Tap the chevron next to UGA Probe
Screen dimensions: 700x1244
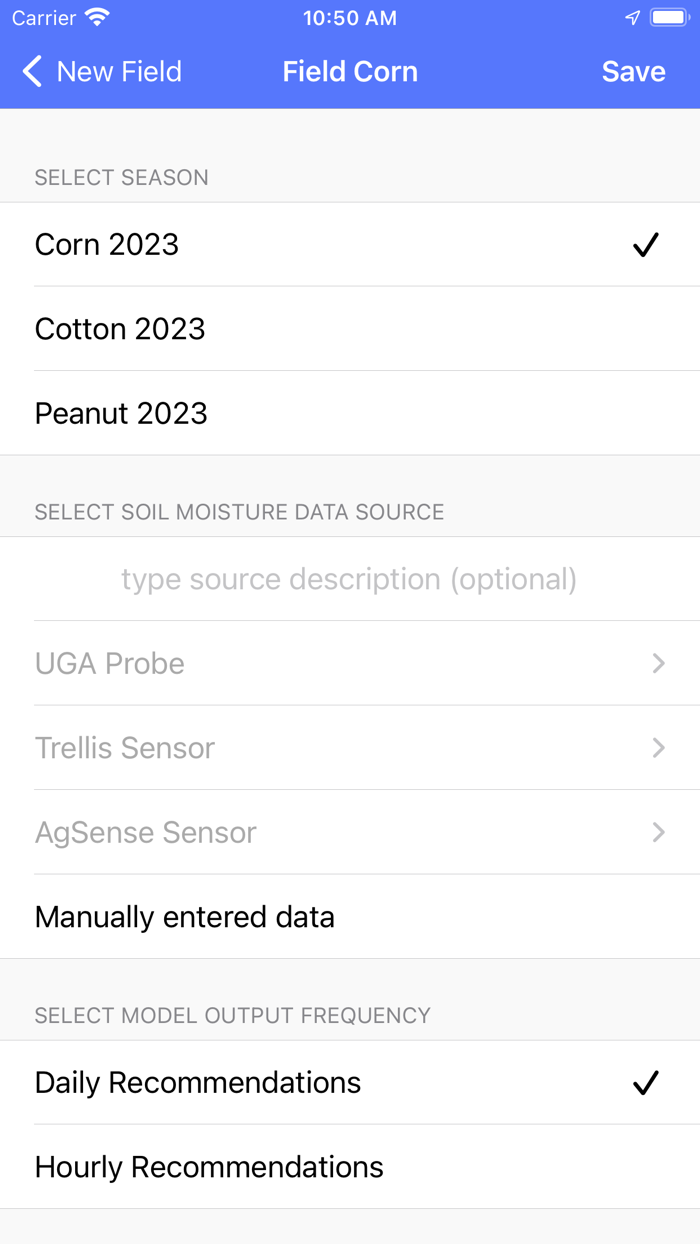[657, 663]
